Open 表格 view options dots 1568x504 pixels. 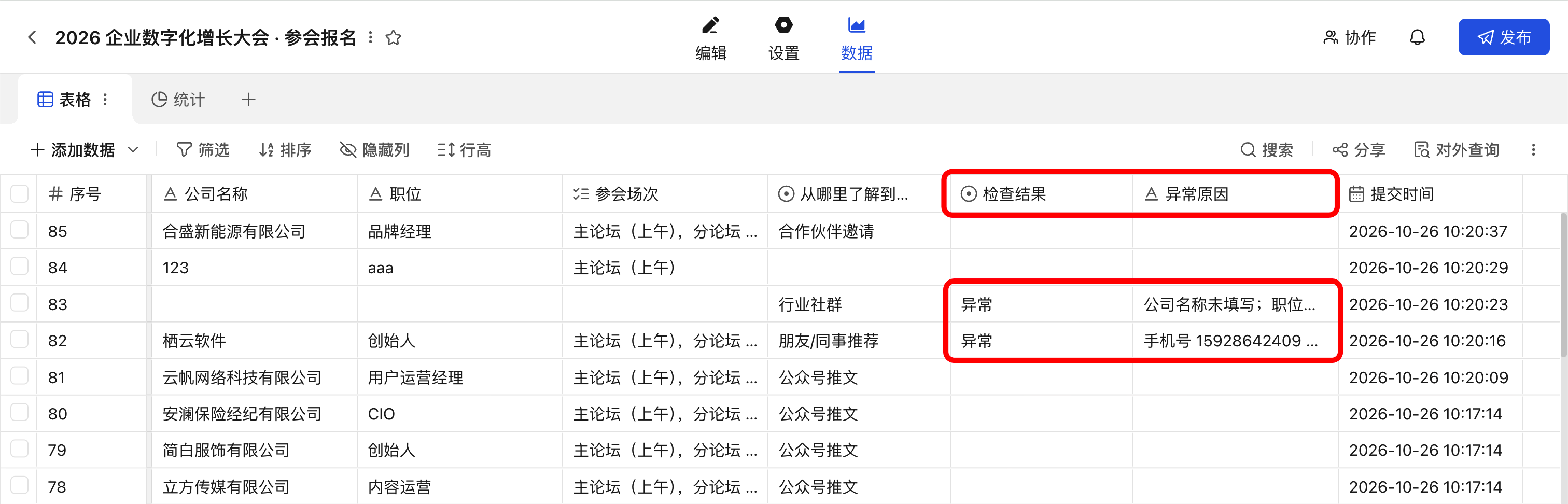click(x=105, y=99)
